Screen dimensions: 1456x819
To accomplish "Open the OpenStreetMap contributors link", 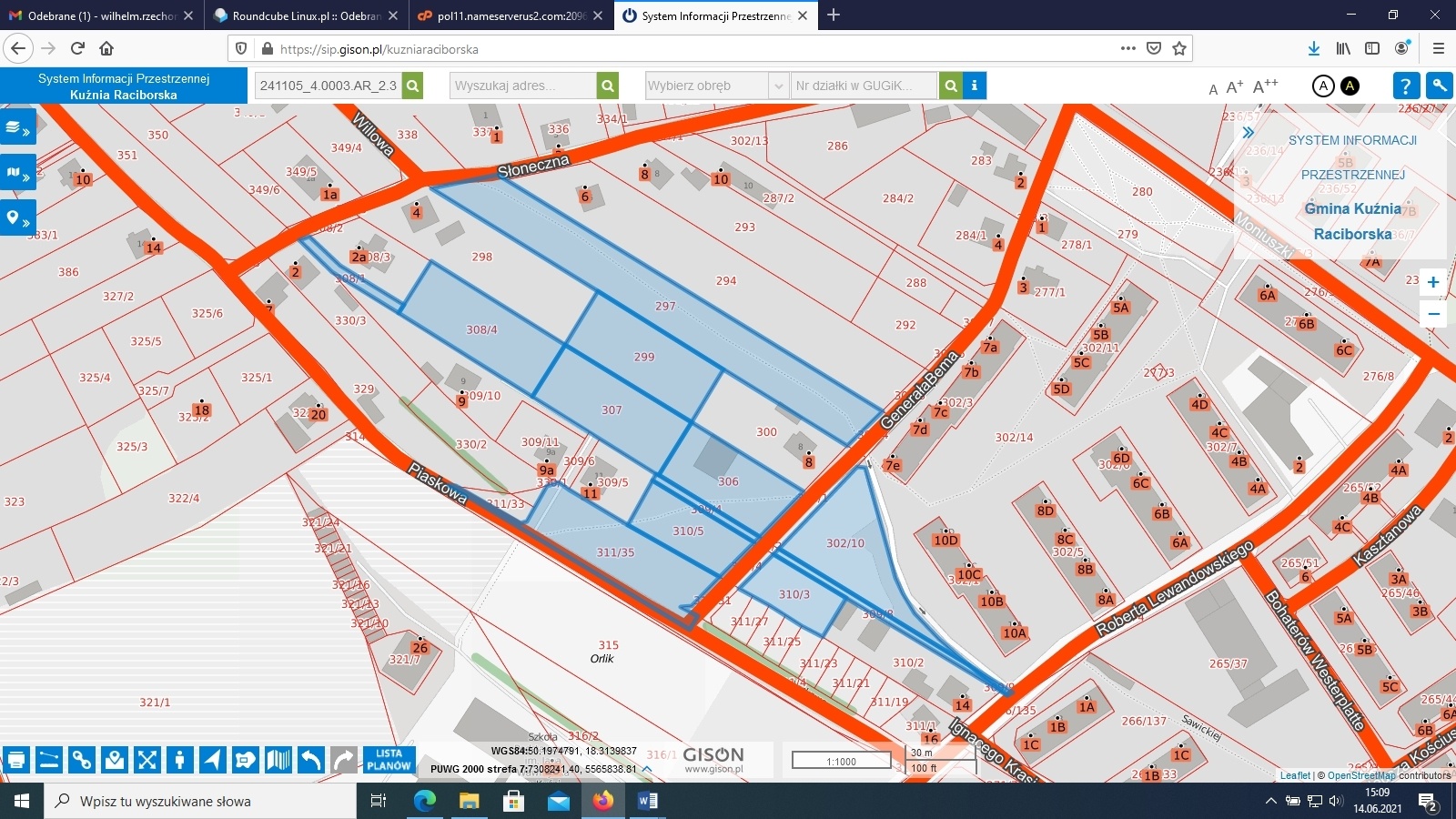I will point(1359,776).
